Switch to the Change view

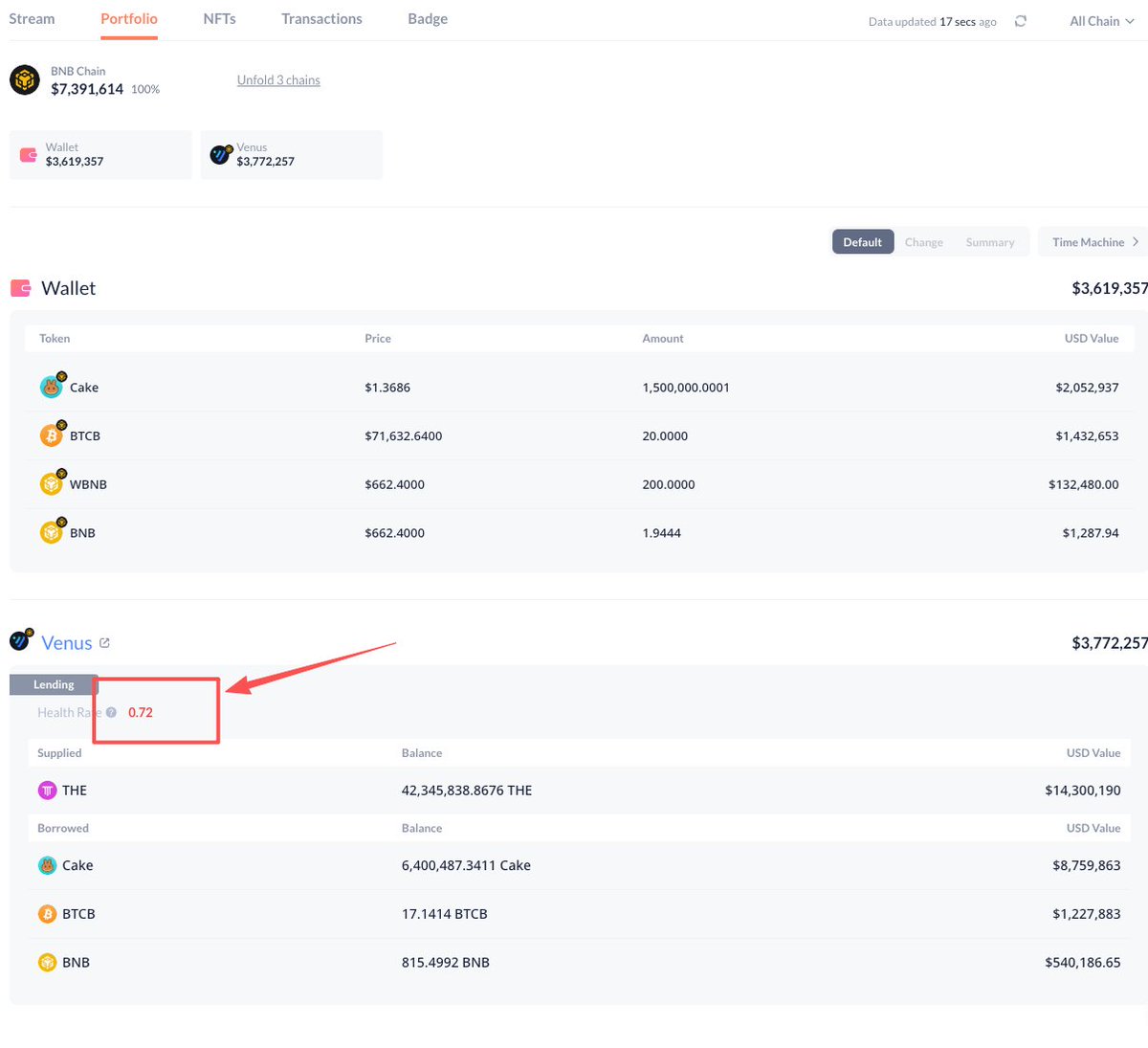[924, 242]
